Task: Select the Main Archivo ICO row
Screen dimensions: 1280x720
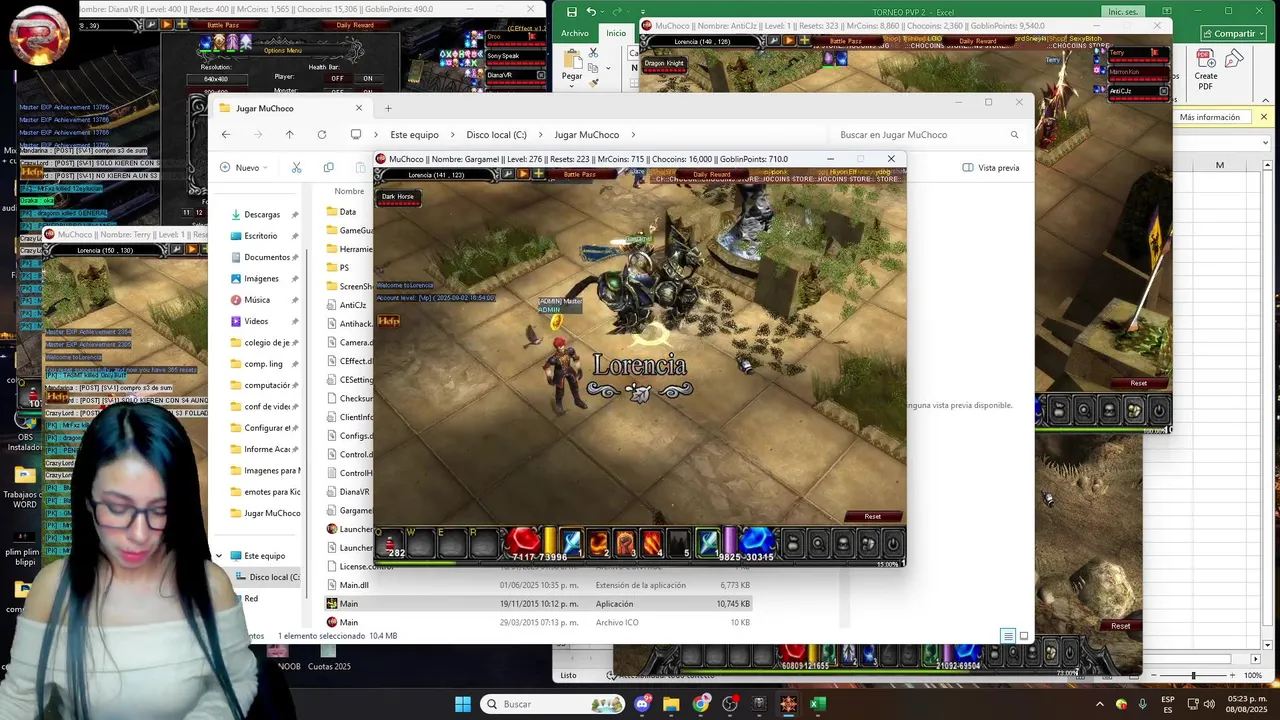Action: [540, 622]
